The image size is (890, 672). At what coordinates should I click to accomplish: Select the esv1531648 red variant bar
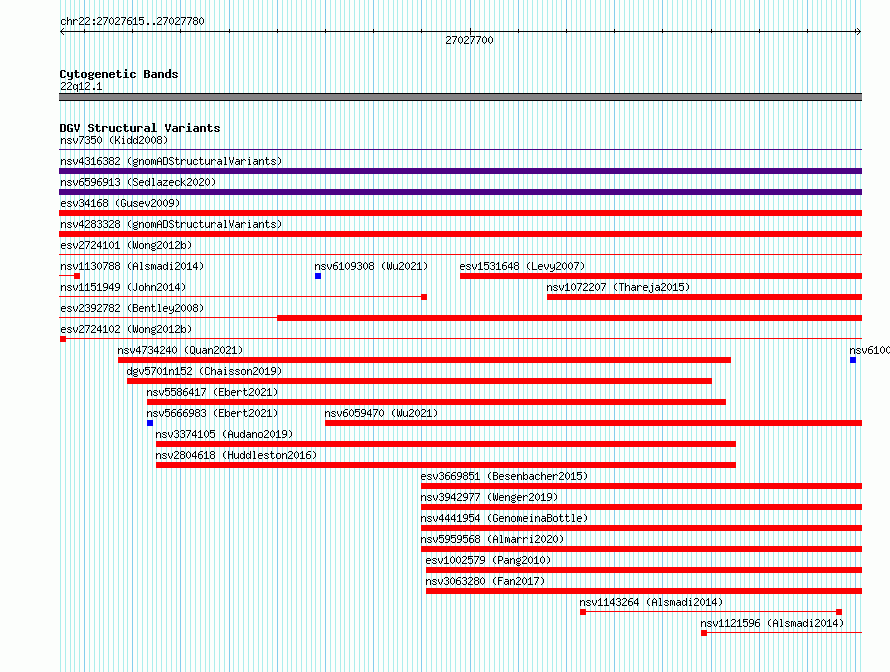coord(661,276)
